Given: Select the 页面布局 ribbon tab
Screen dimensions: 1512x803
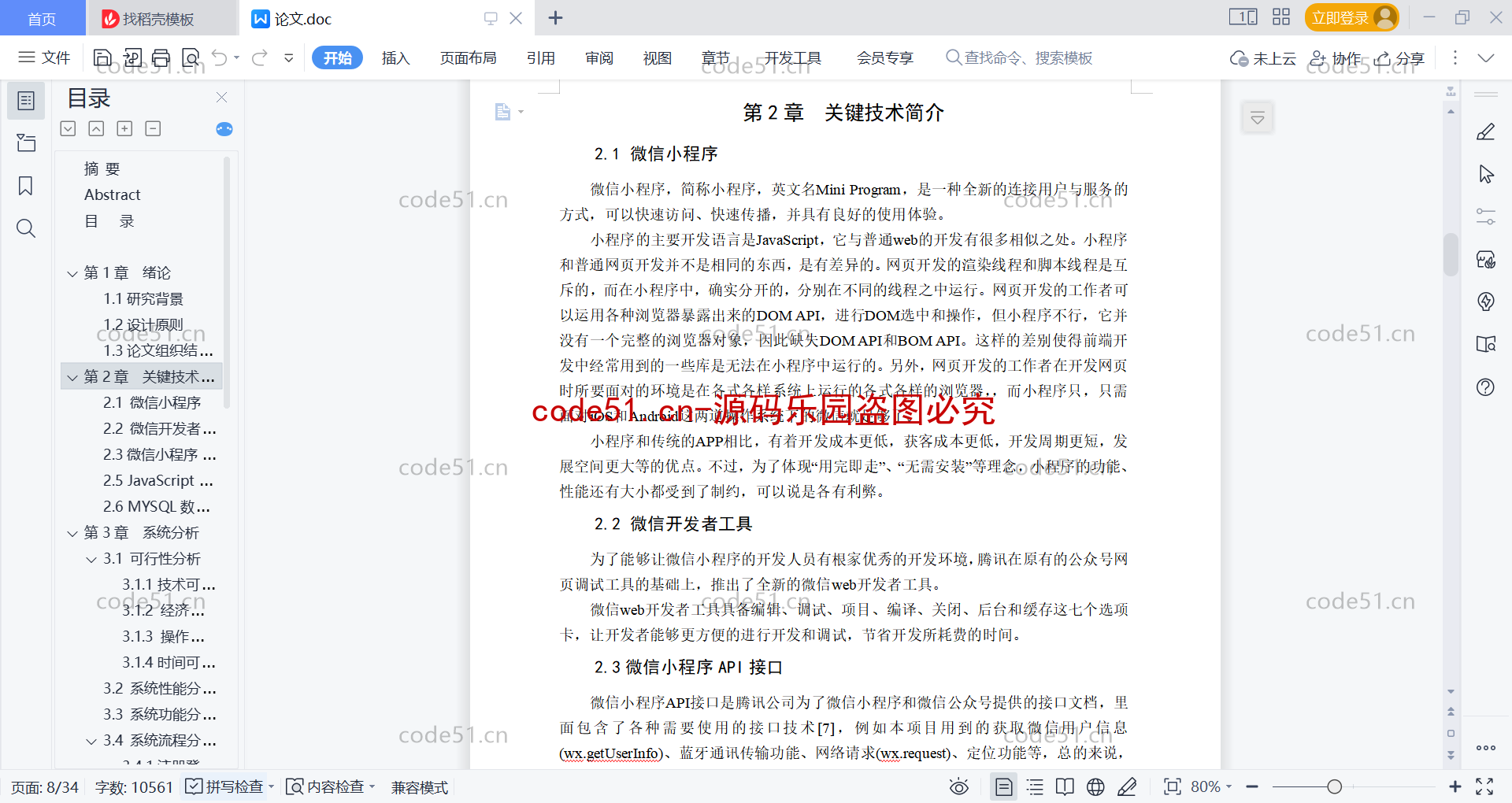Looking at the screenshot, I should pyautogui.click(x=469, y=57).
